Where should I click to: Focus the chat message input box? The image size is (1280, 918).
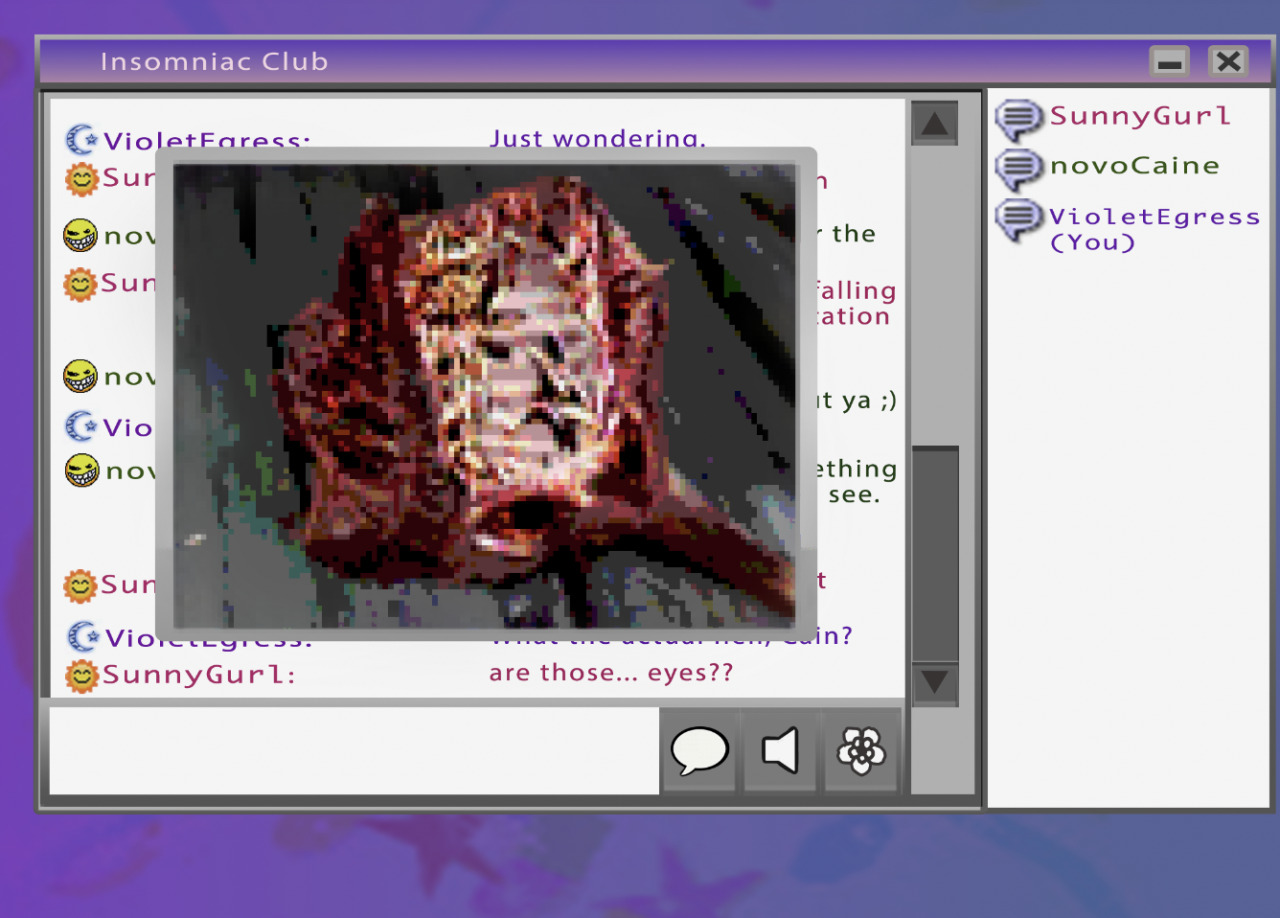tap(354, 751)
